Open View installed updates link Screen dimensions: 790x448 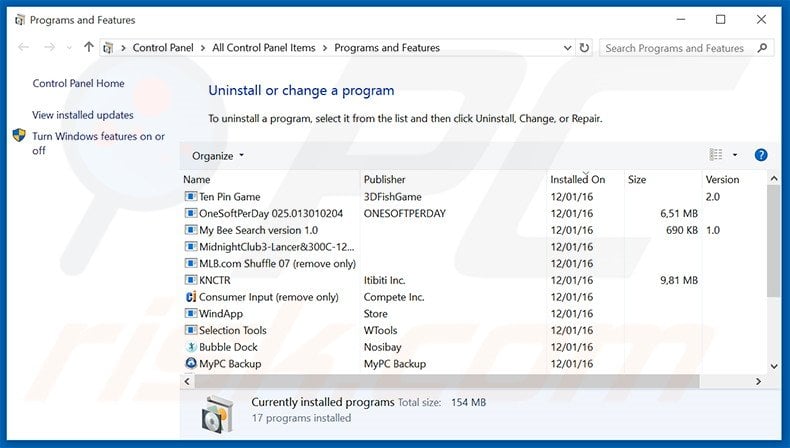click(x=83, y=115)
